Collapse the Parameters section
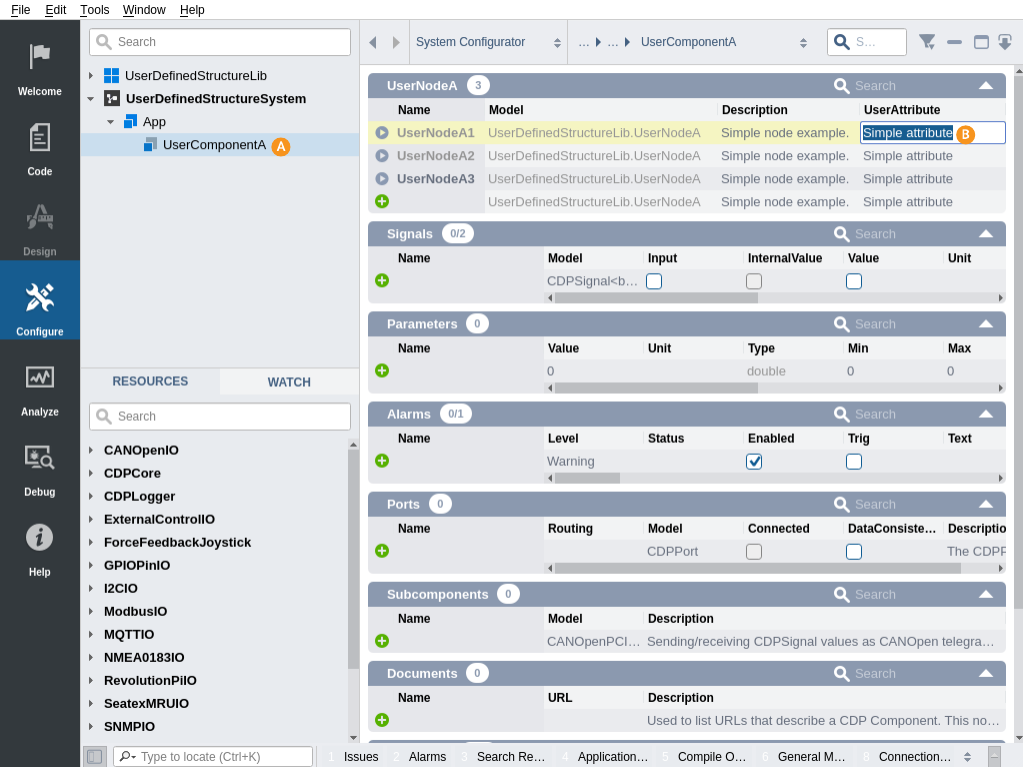Viewport: 1023px width, 767px height. coord(985,324)
